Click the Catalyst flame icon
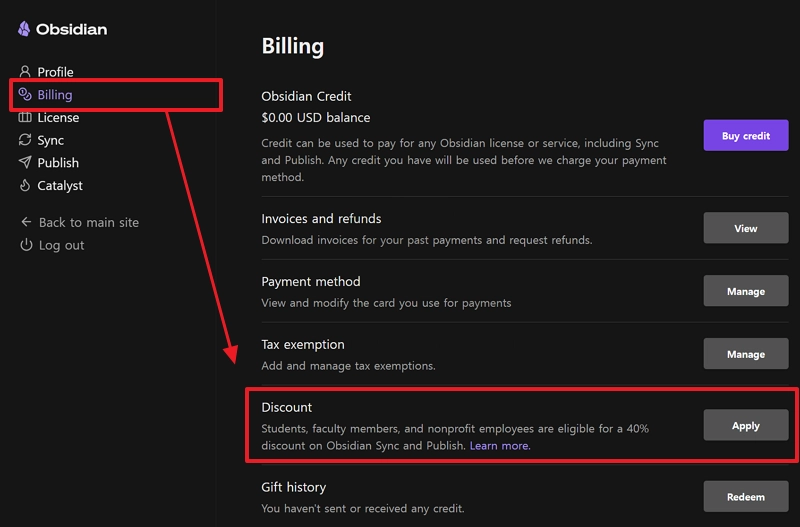Screen dimensions: 800x527 (x=24, y=185)
